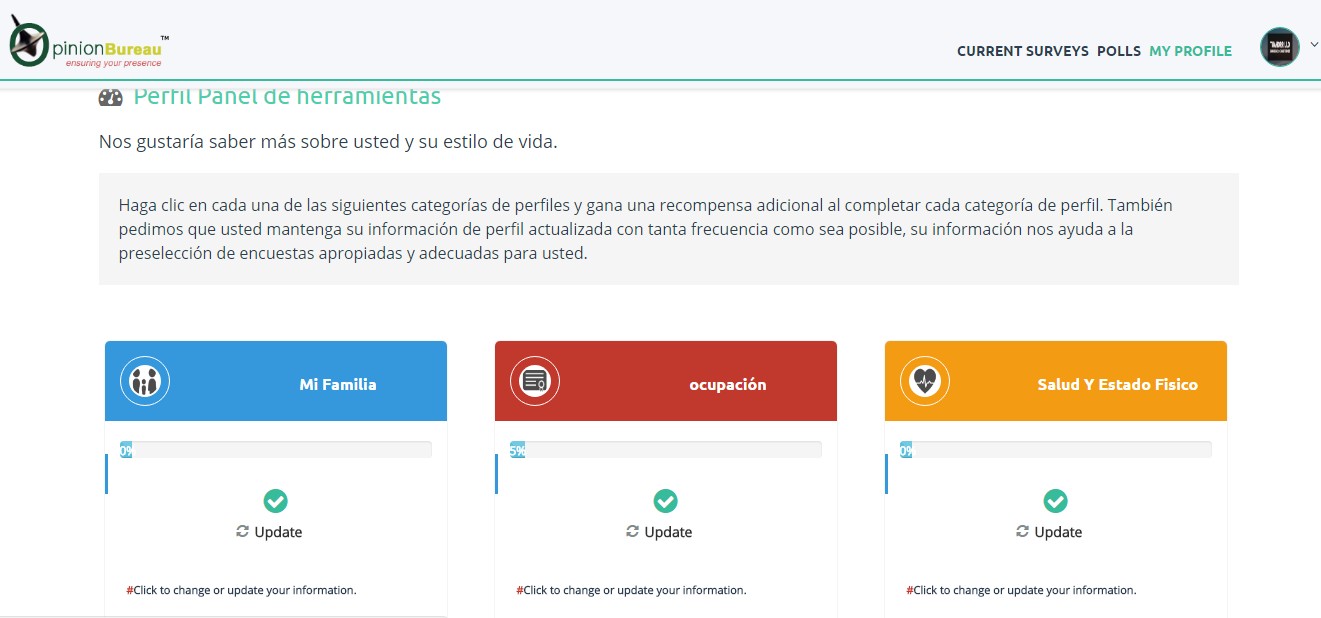Open the user avatar thumbnail
Viewport: 1321px width, 618px height.
tap(1280, 47)
